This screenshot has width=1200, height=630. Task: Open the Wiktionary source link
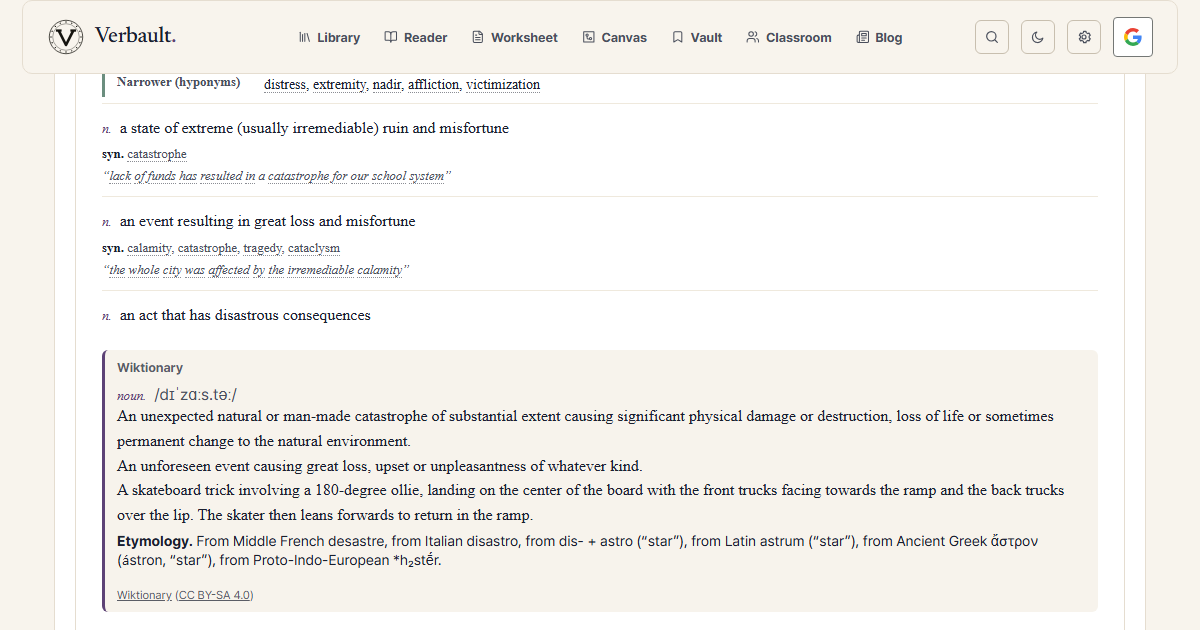pos(144,595)
